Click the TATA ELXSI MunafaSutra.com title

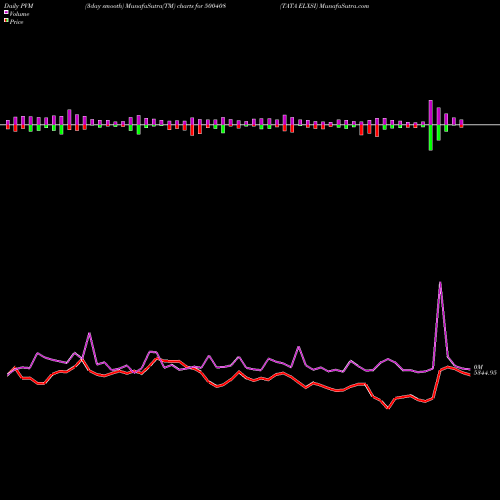tap(324, 6)
